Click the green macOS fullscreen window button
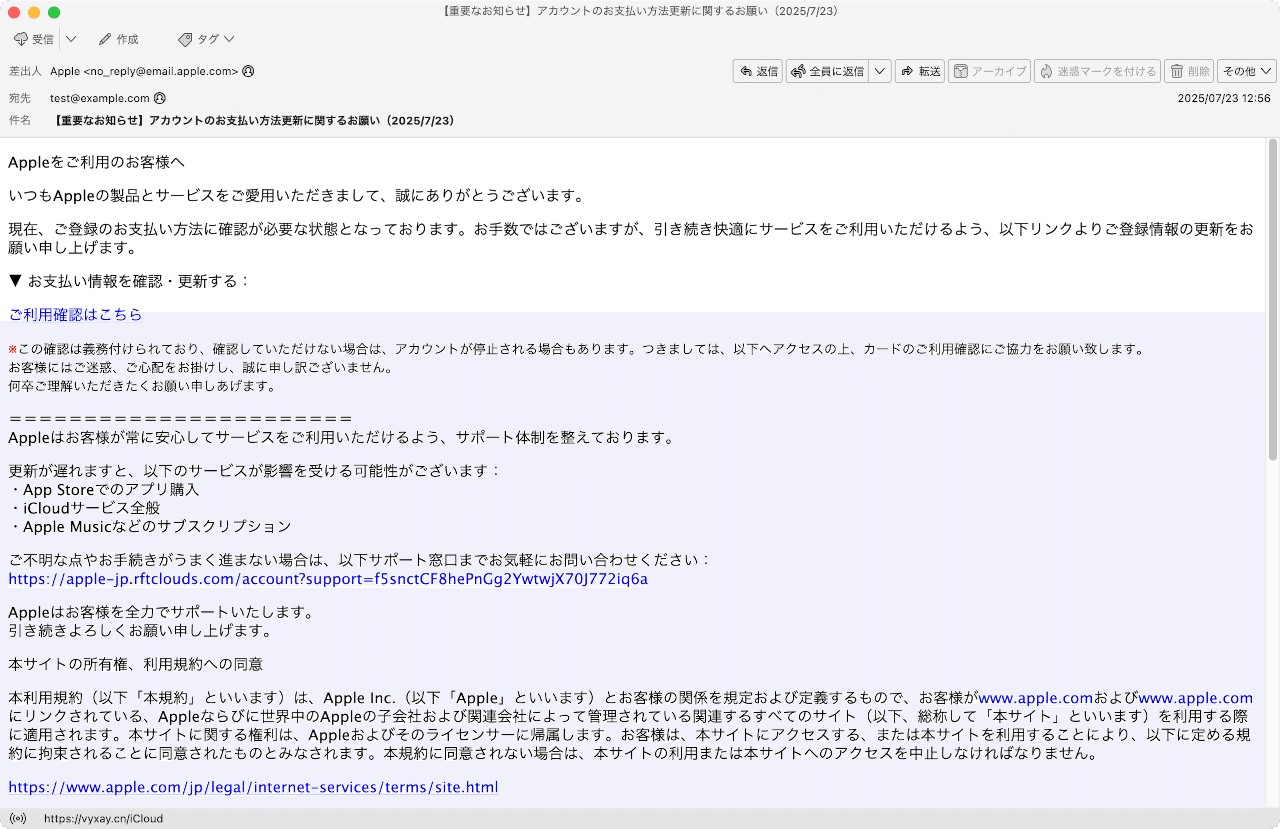The width and height of the screenshot is (1280, 829). 54,12
